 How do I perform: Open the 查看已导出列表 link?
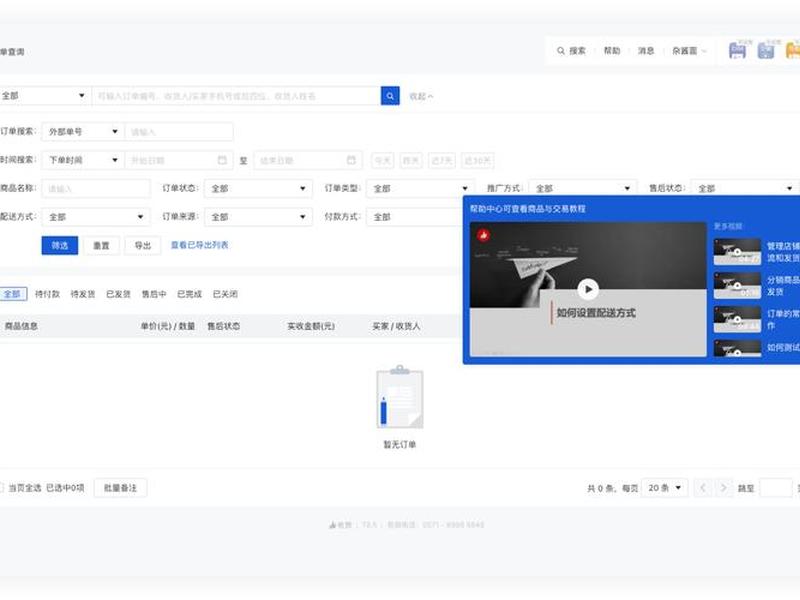click(199, 245)
